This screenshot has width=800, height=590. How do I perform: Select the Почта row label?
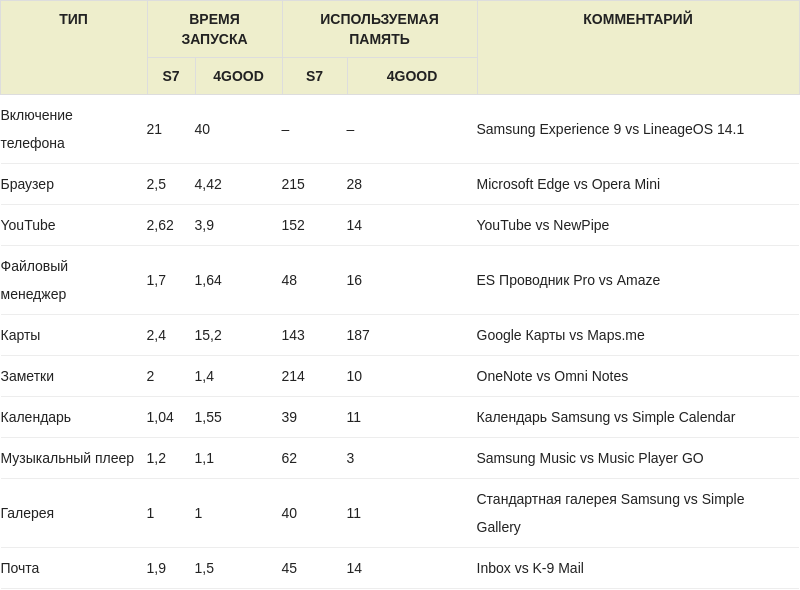pyautogui.click(x=20, y=568)
